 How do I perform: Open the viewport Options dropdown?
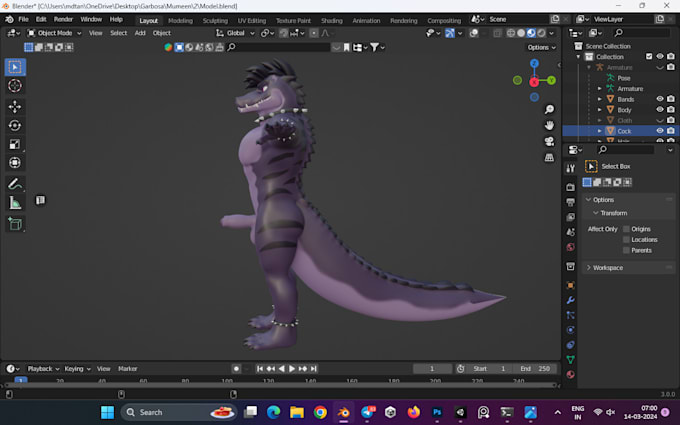point(541,47)
